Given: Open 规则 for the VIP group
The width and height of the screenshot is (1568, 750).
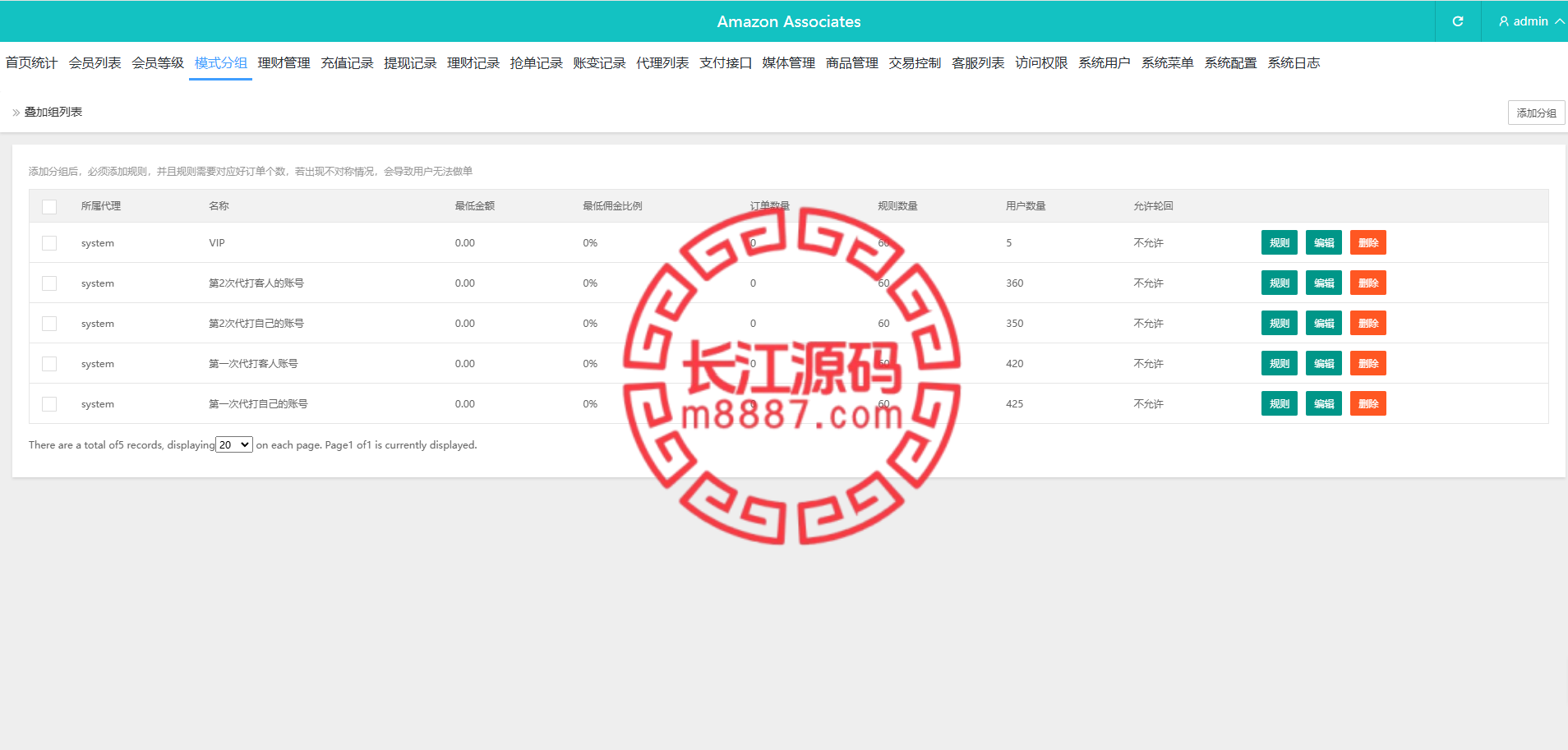Looking at the screenshot, I should click(1280, 242).
